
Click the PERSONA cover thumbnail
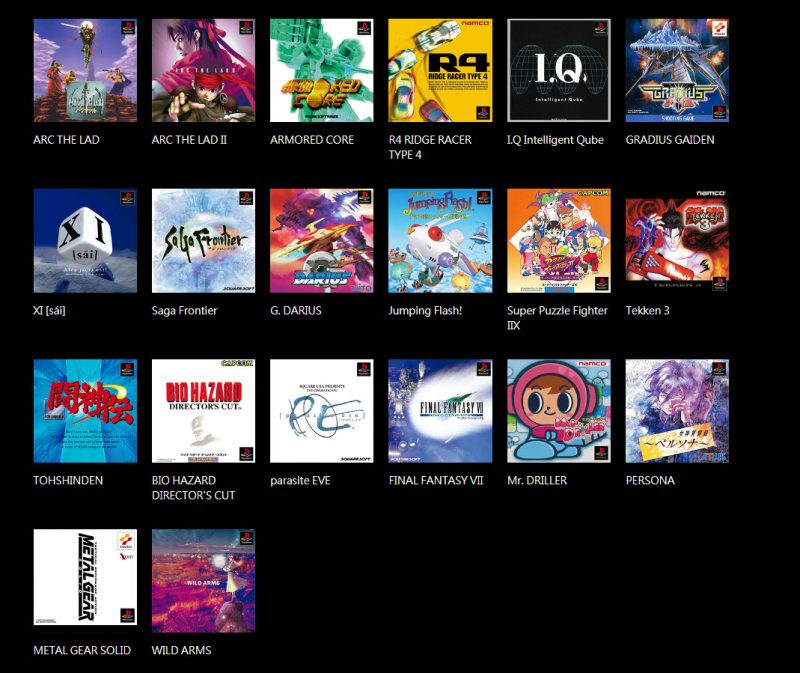pos(677,411)
